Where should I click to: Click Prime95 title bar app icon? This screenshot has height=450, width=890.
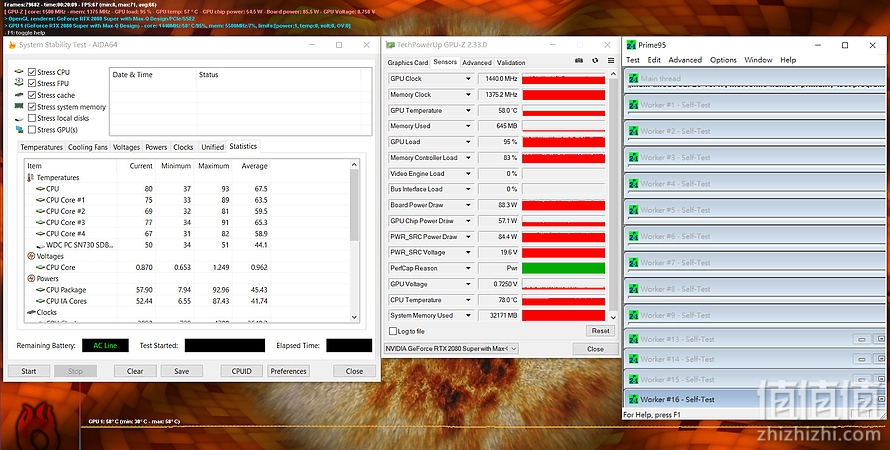pyautogui.click(x=631, y=45)
